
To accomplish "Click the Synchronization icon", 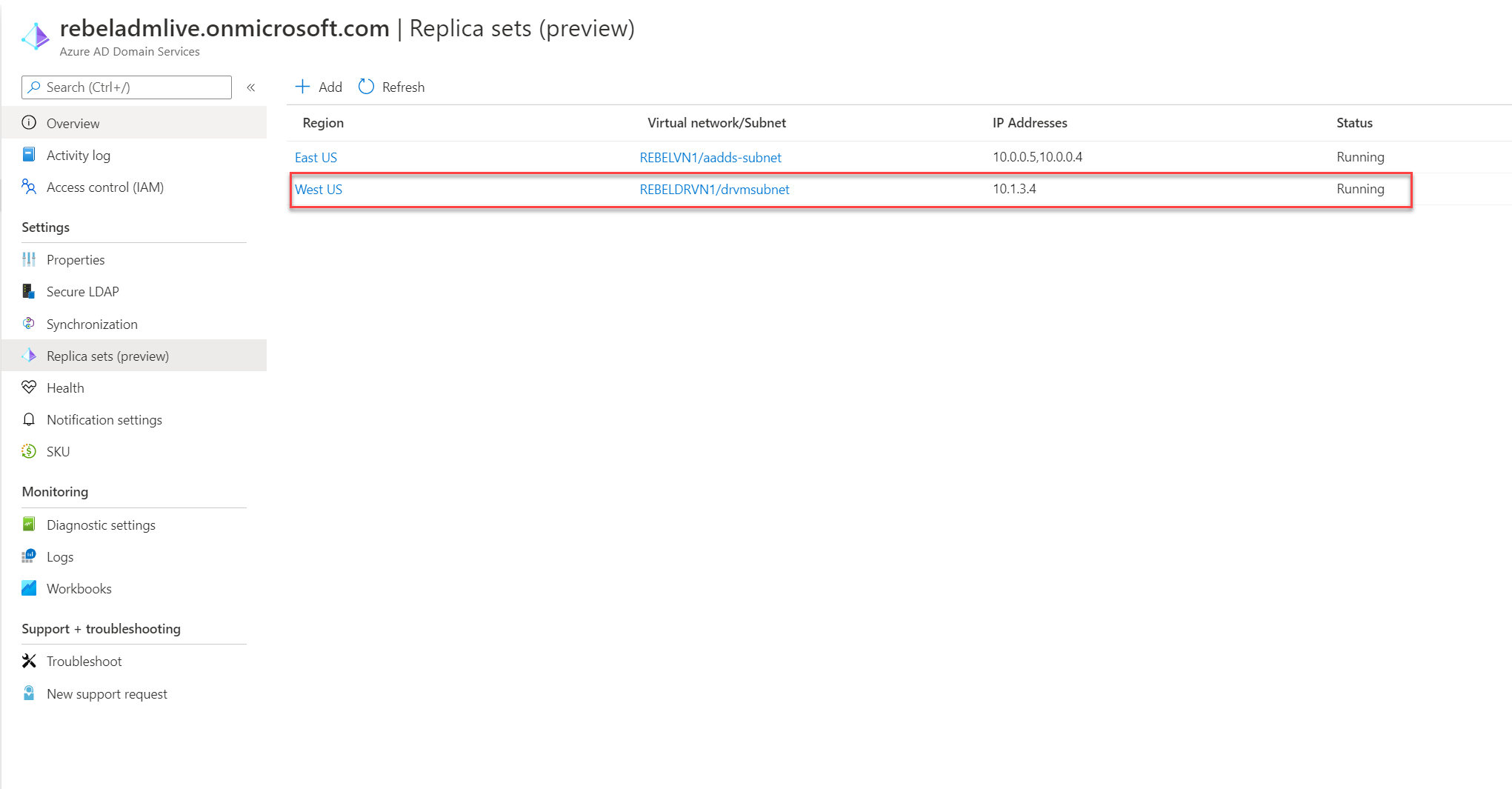I will click(29, 324).
